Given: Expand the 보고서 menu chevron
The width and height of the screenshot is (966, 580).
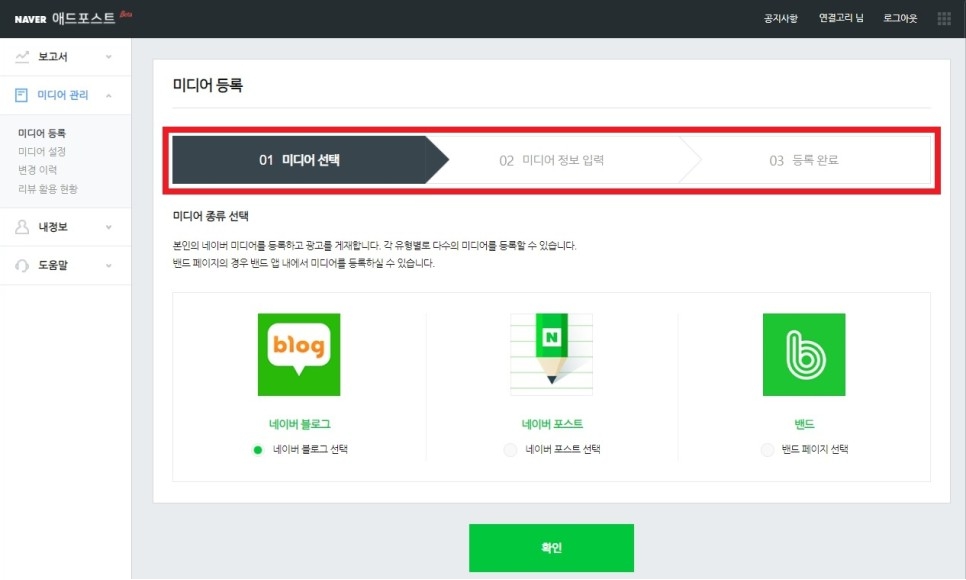Looking at the screenshot, I should 109,57.
